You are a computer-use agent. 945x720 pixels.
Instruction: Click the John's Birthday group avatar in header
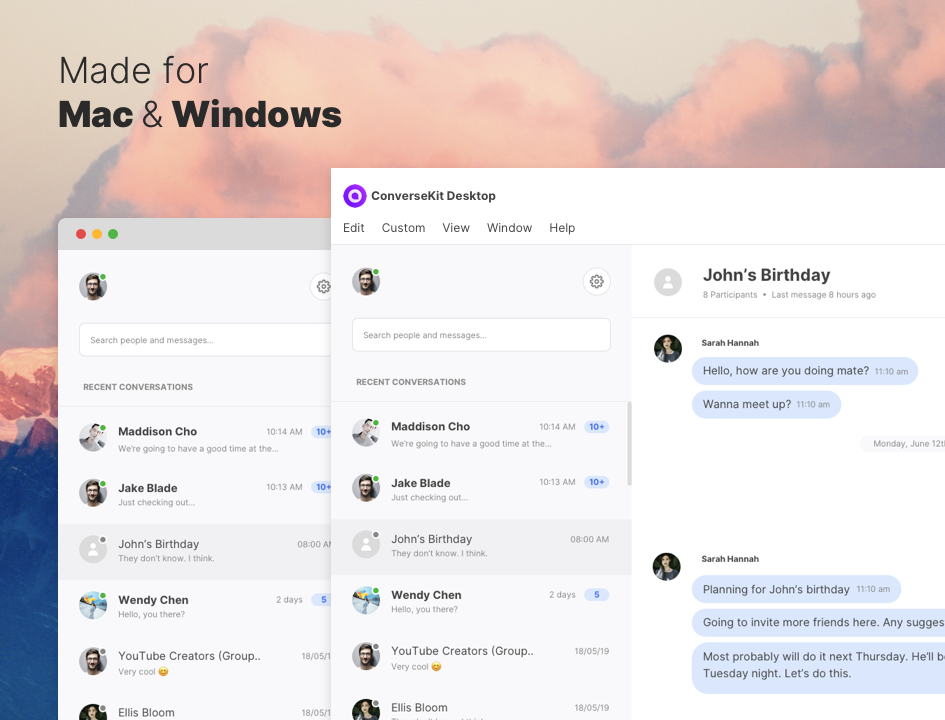coord(668,282)
